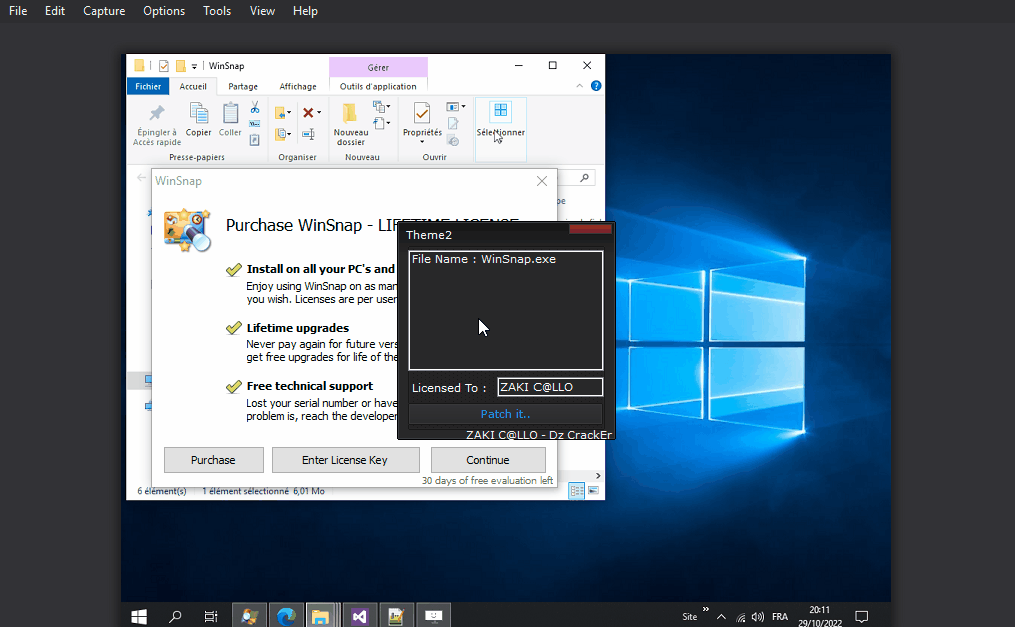Image resolution: width=1015 pixels, height=627 pixels.
Task: Click the edit icon in Ouvrir group
Action: click(453, 124)
